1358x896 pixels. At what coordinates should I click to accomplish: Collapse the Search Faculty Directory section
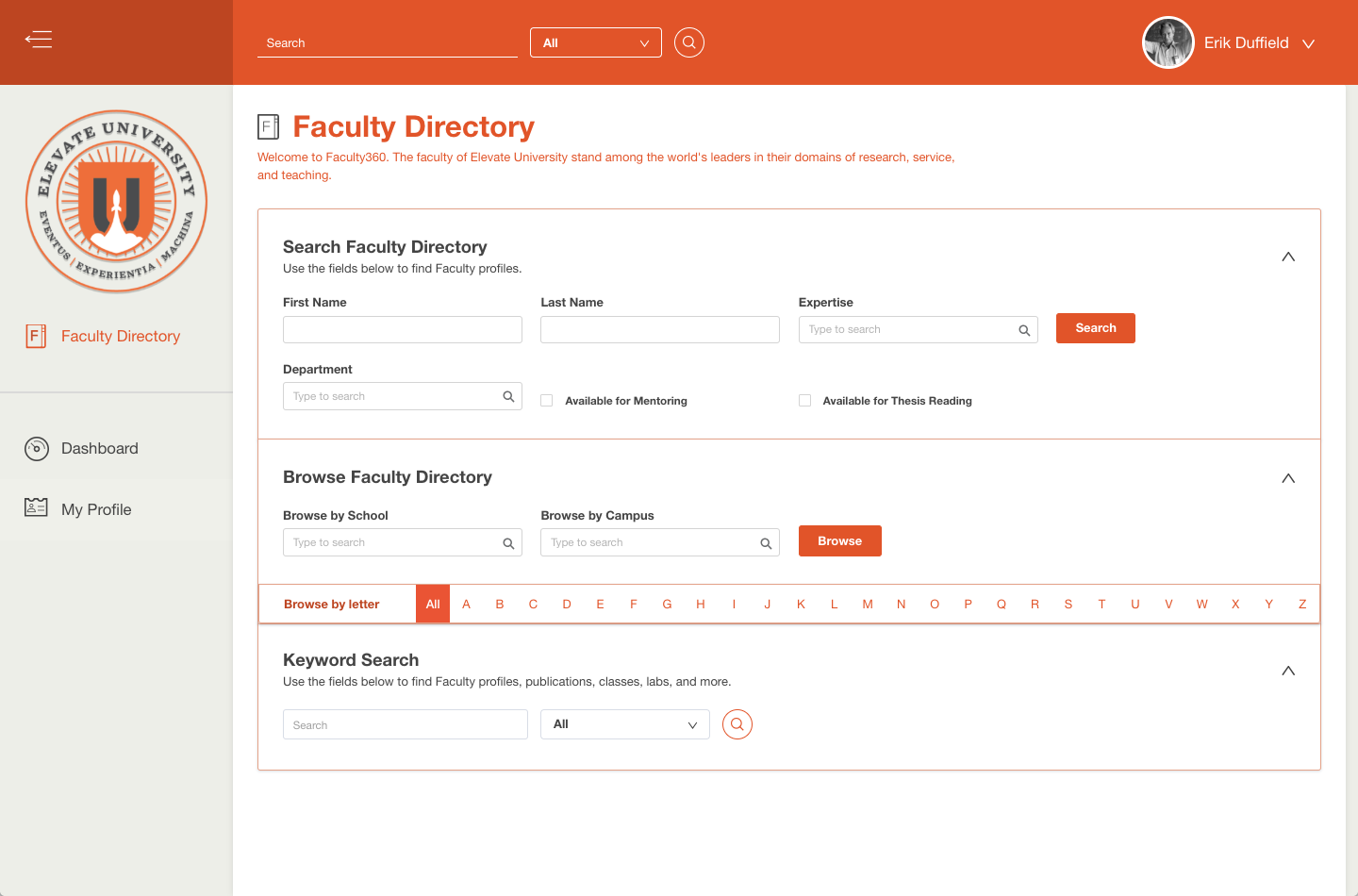click(x=1288, y=257)
